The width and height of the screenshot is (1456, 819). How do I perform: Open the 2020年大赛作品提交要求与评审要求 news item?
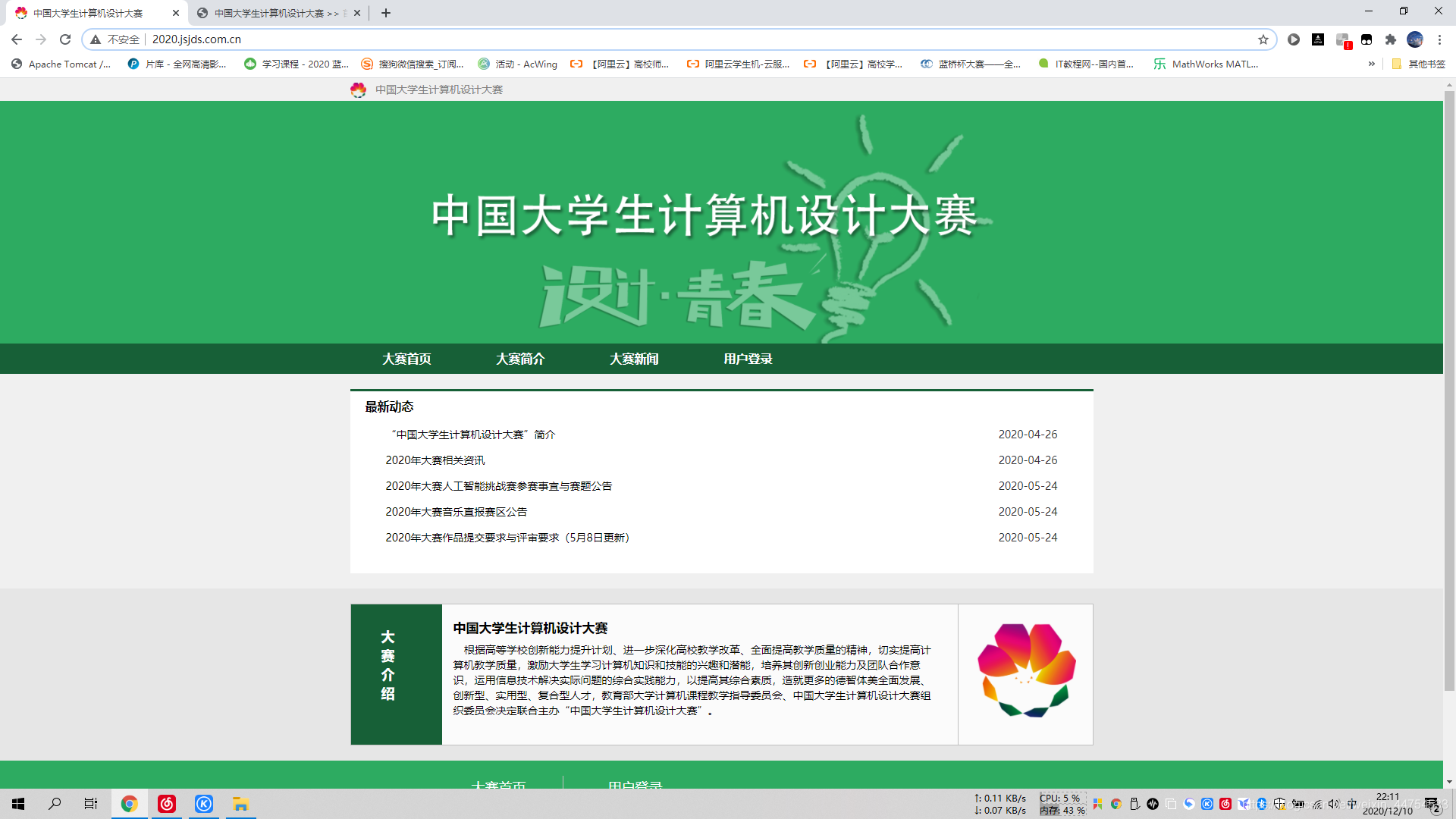(507, 538)
